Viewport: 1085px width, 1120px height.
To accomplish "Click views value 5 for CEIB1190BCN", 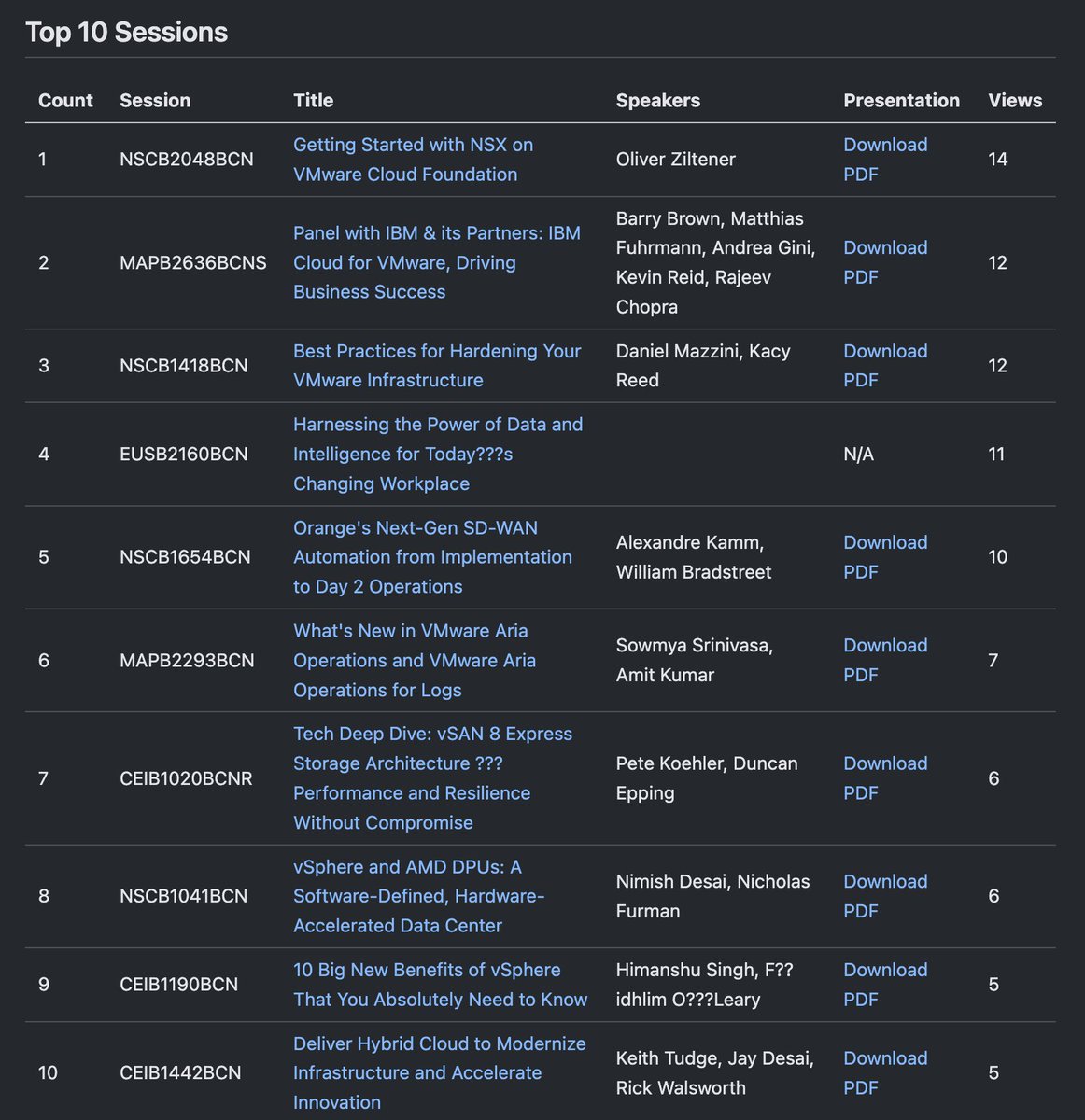I will (993, 985).
